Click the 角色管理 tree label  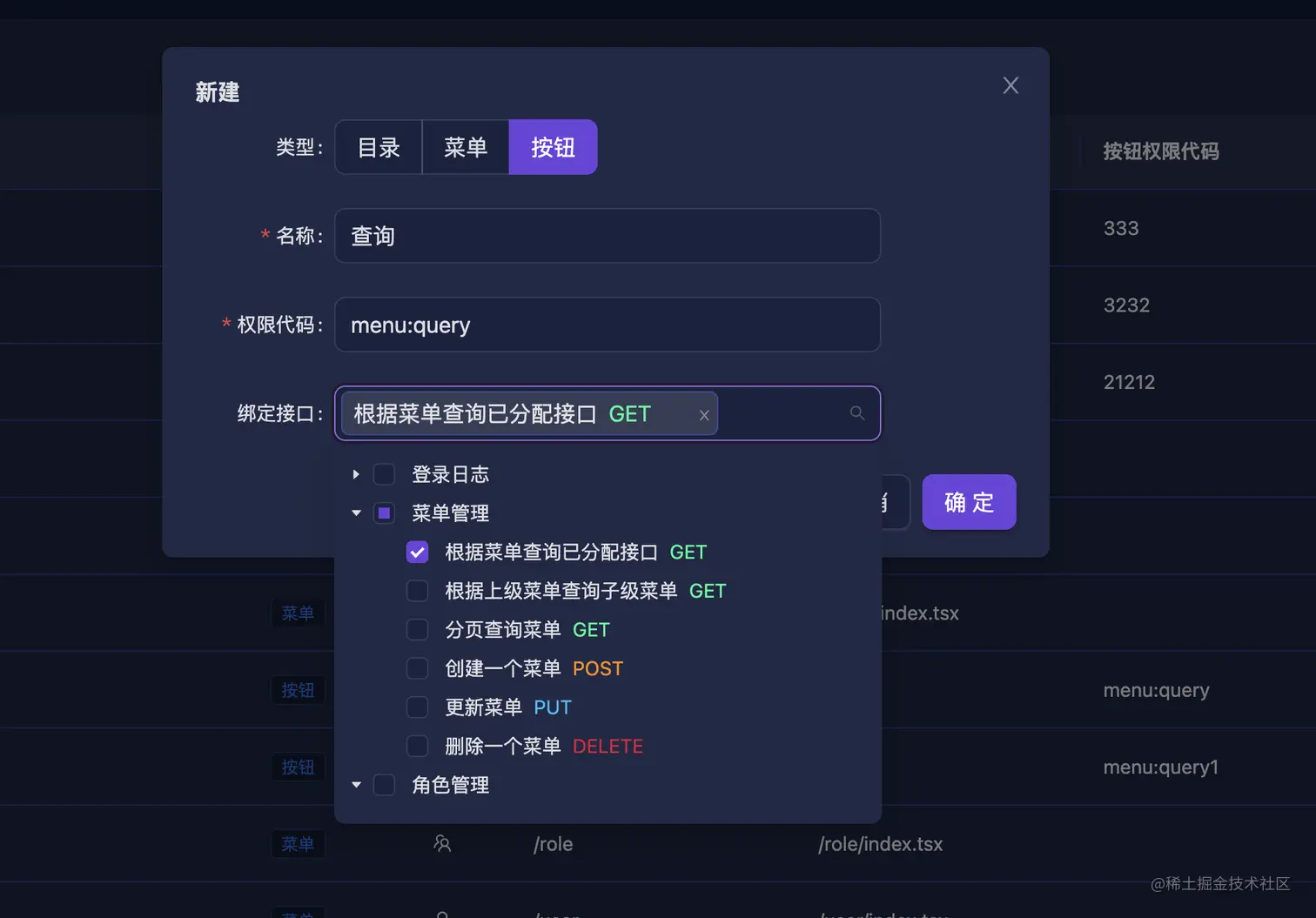pyautogui.click(x=450, y=785)
